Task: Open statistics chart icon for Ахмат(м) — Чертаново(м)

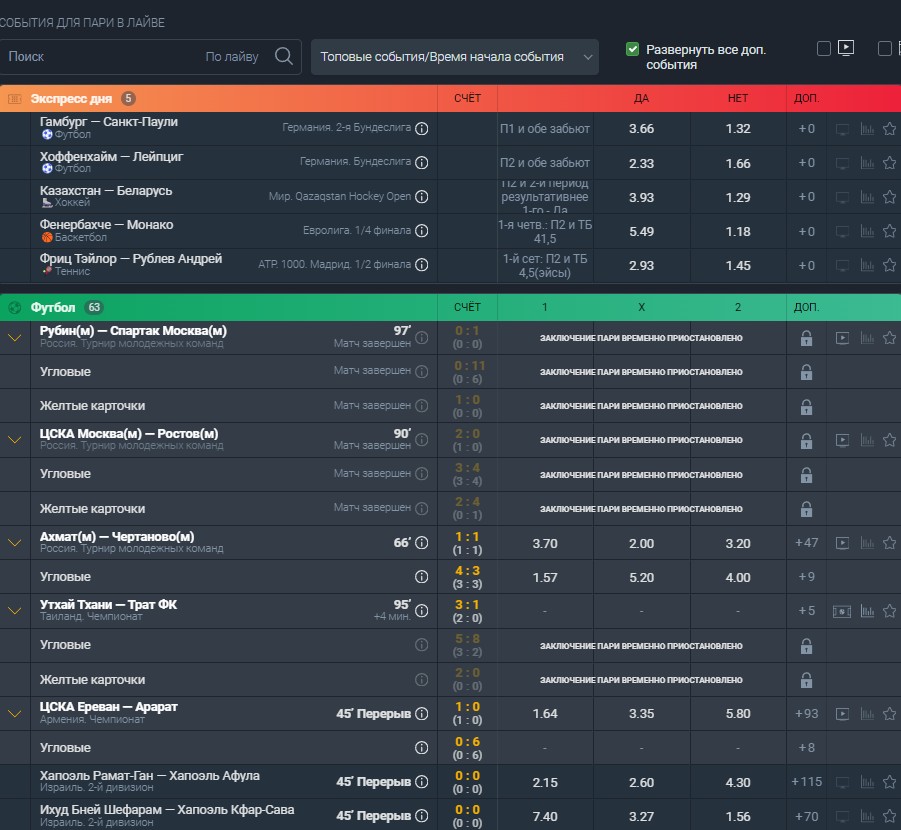Action: pos(867,543)
